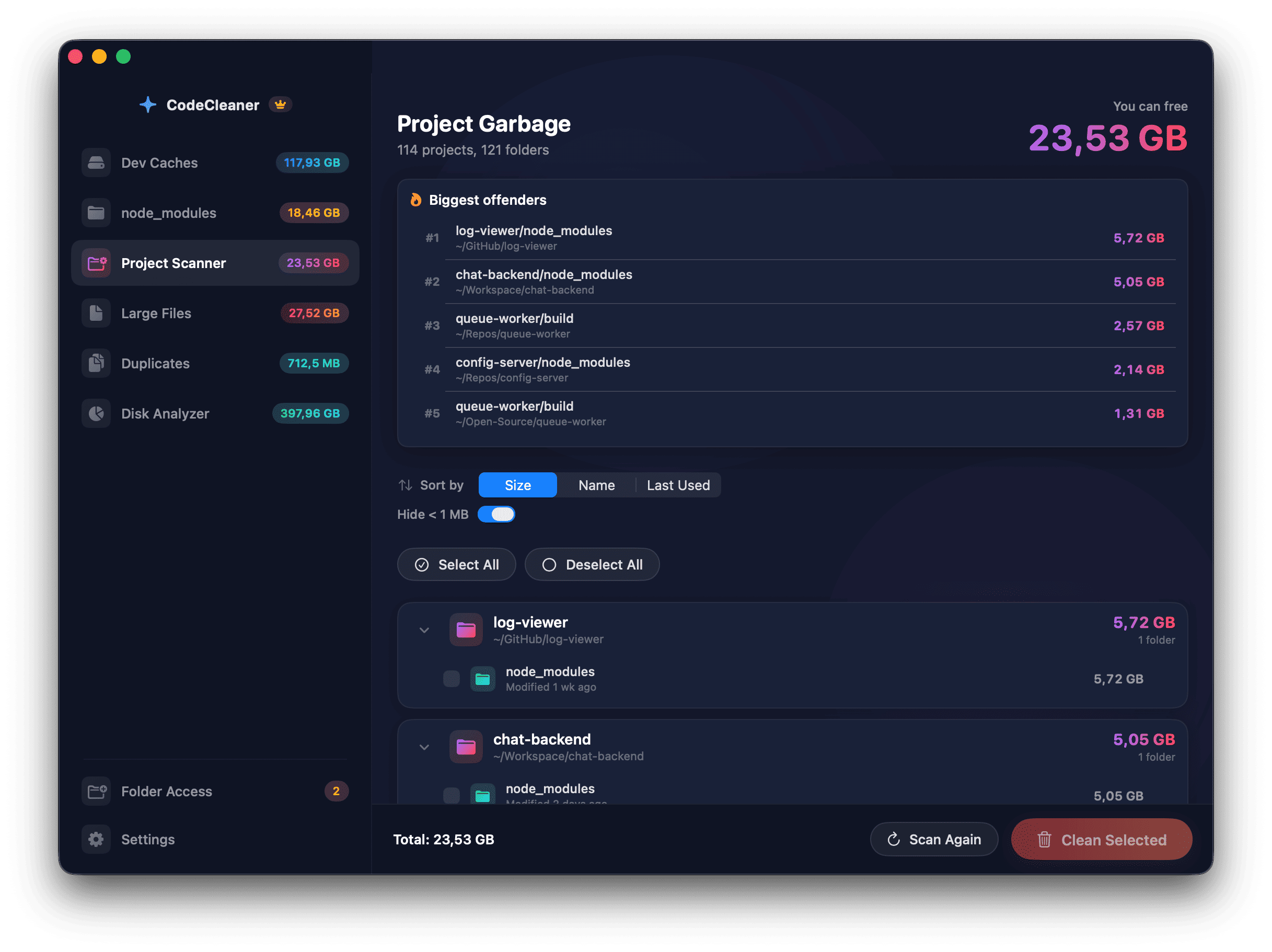Disable the Hide < 1 MB filter
This screenshot has width=1272, height=952.
point(497,514)
